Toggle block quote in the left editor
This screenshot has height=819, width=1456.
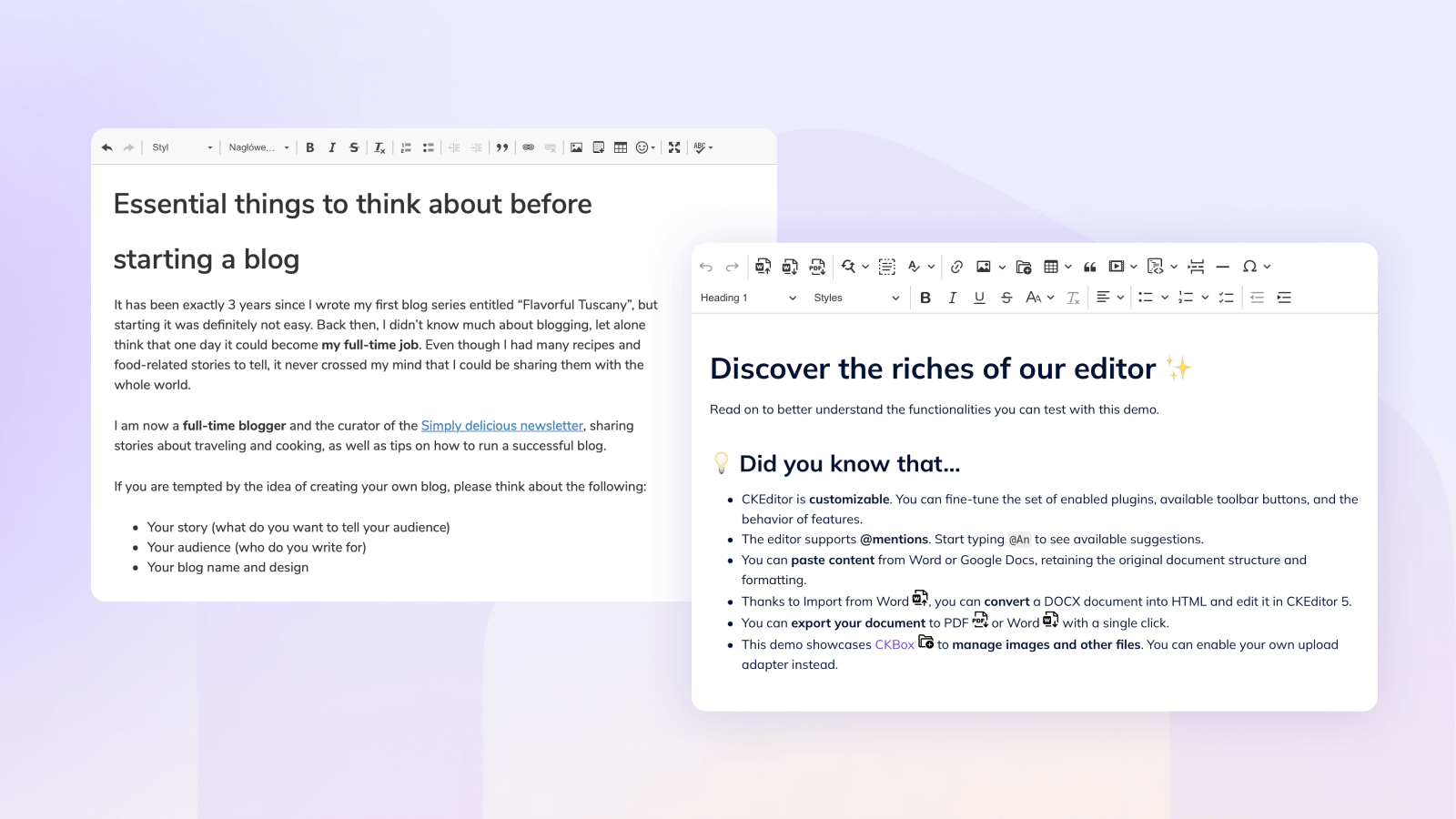point(502,147)
